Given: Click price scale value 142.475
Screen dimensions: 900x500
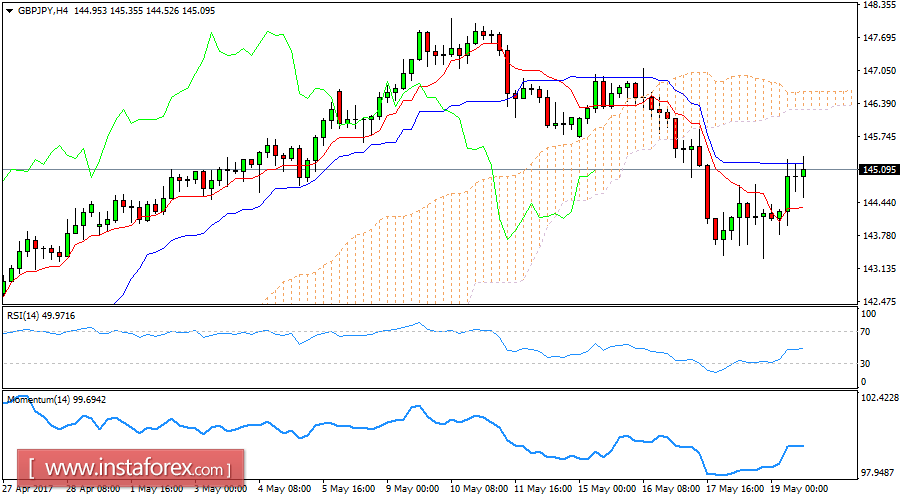Looking at the screenshot, I should point(879,301).
